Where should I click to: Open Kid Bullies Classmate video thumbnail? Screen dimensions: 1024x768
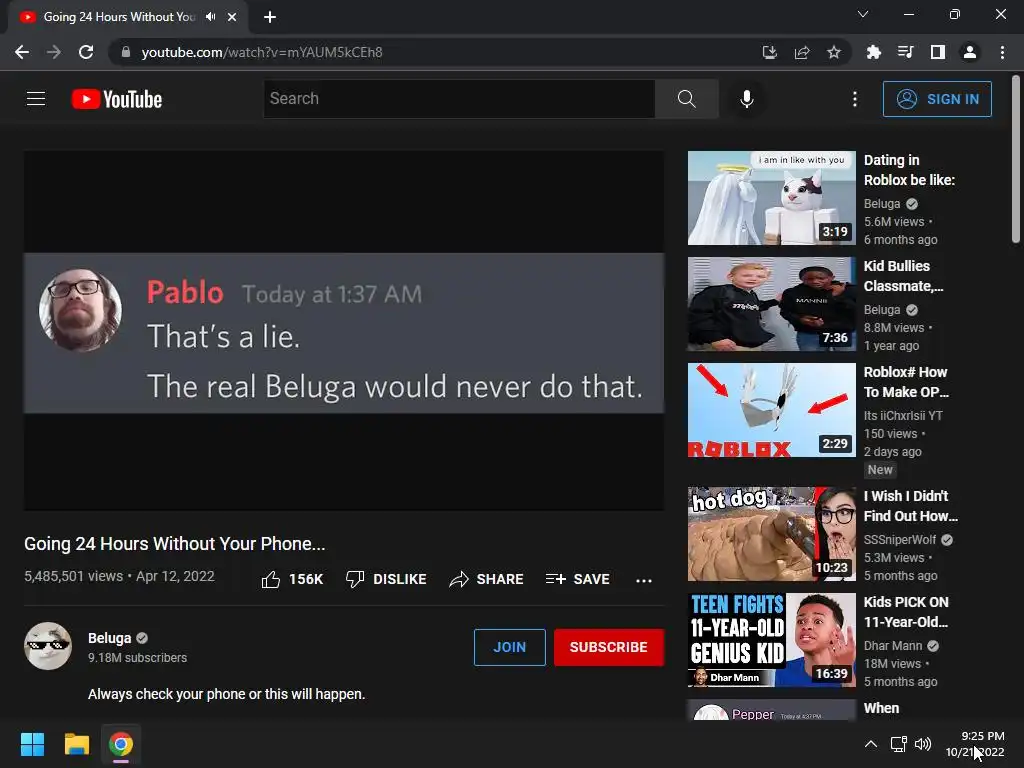click(x=771, y=304)
